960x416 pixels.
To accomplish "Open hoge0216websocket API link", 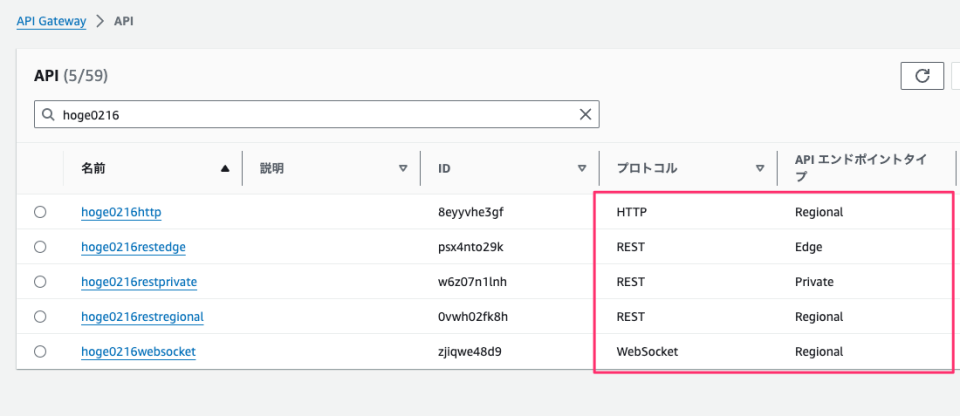I will coord(138,352).
